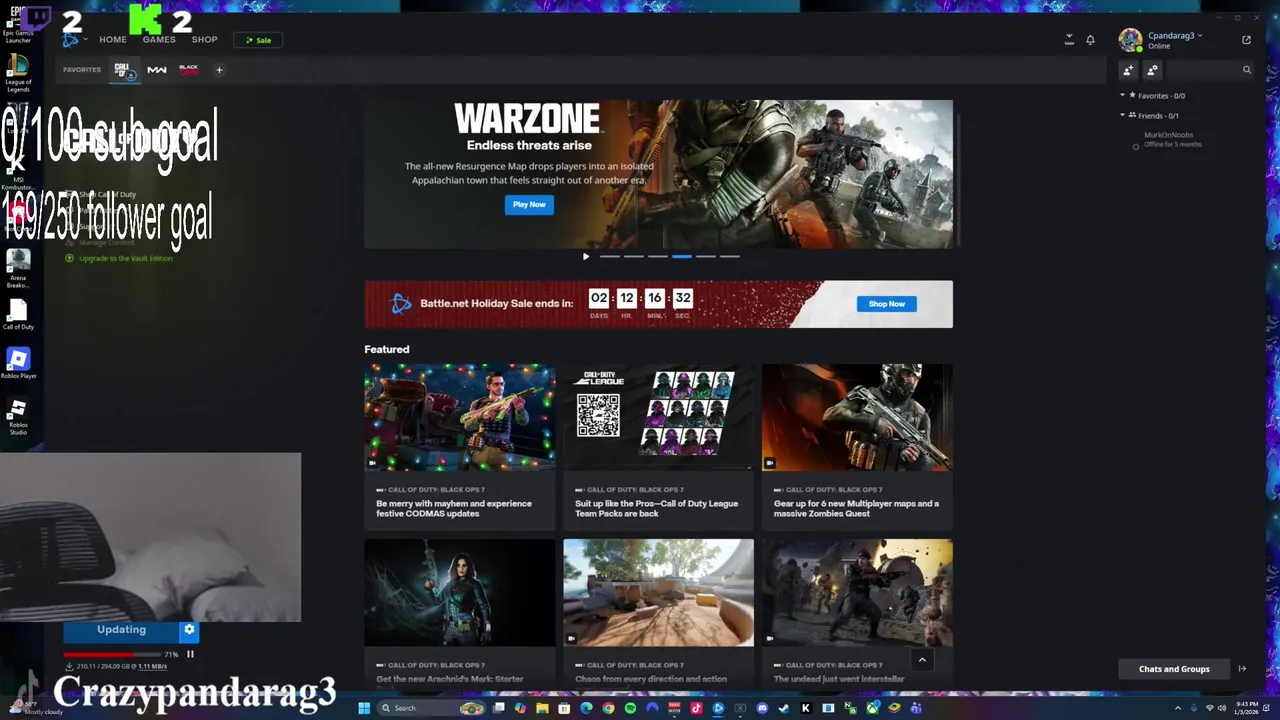
Task: Click Upgrade to the Vault Edition link
Action: [125, 258]
